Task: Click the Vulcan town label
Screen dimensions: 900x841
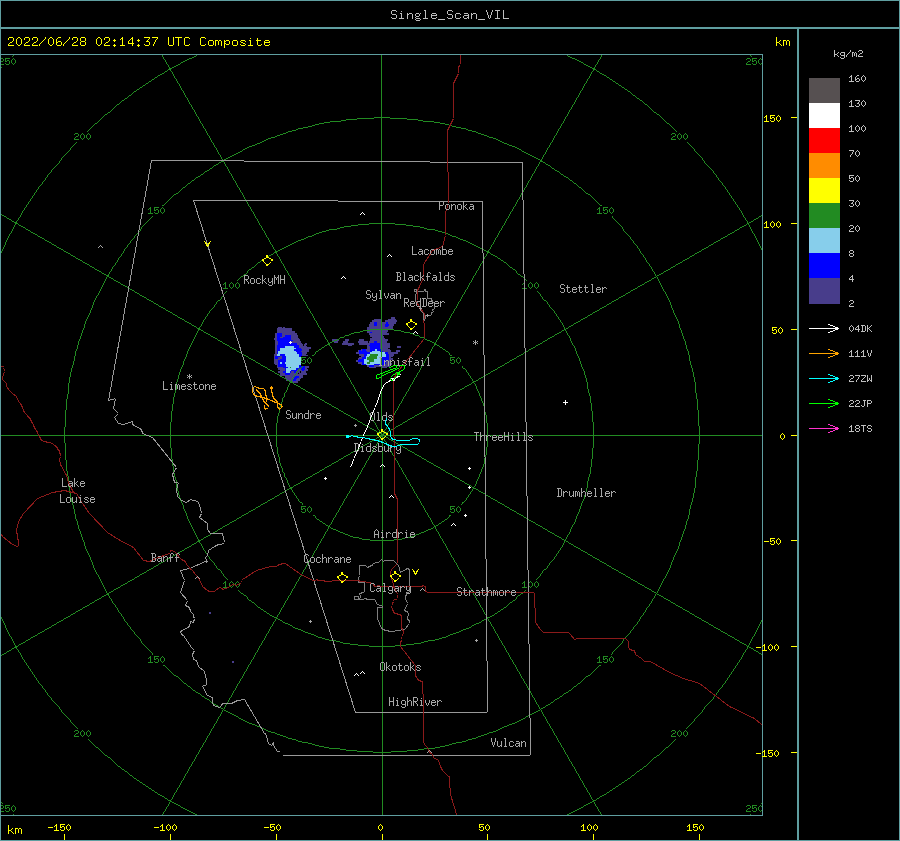Action: (508, 743)
